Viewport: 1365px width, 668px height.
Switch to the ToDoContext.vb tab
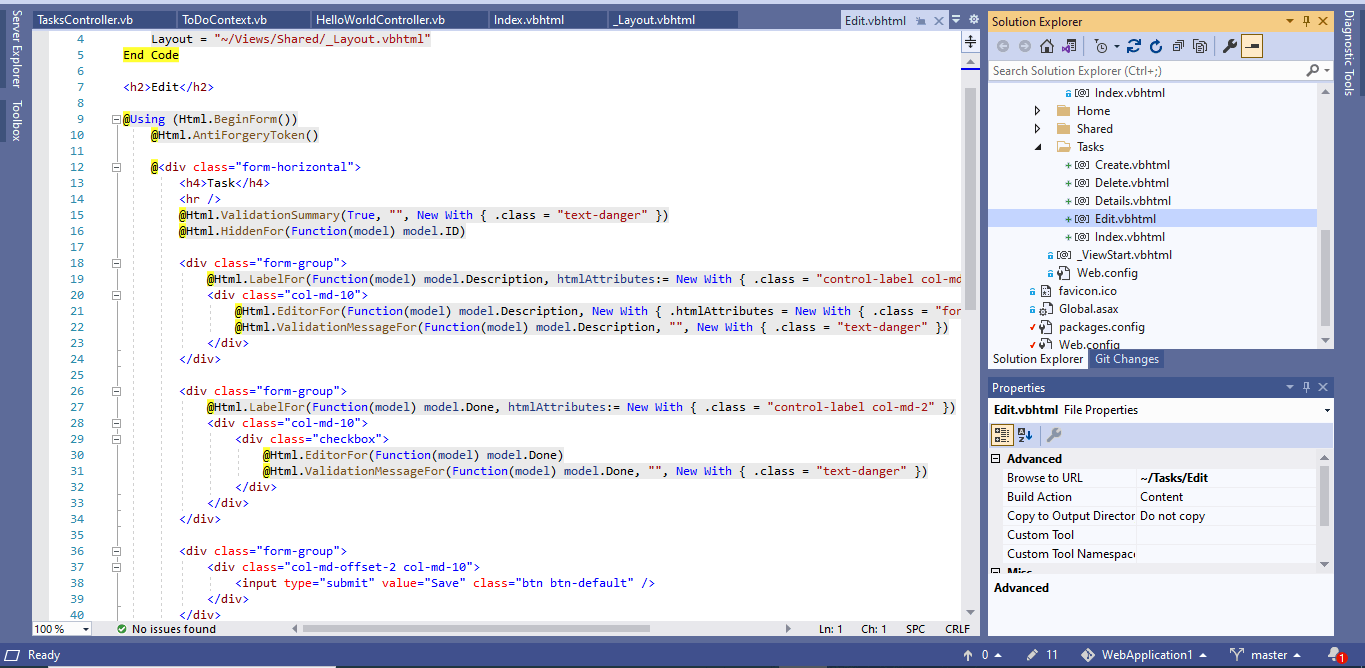click(x=244, y=18)
